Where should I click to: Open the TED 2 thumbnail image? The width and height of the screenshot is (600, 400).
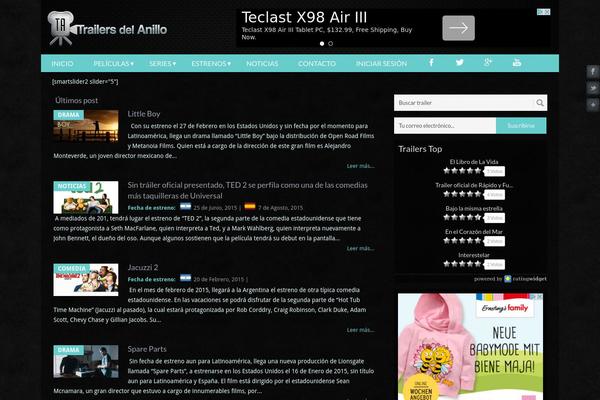coord(86,198)
